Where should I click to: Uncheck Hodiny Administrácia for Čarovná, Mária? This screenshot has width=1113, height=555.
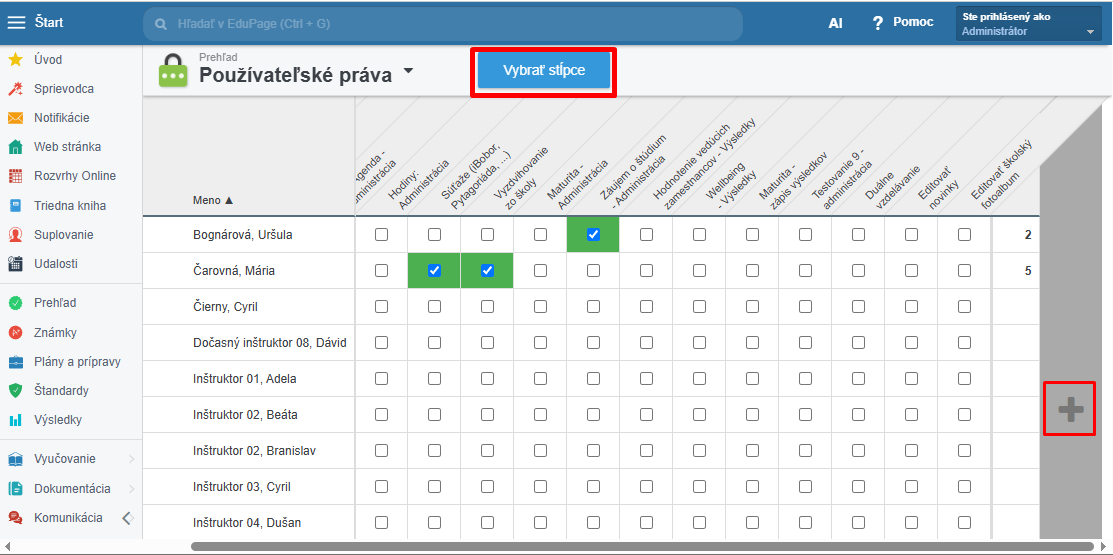[x=434, y=271]
